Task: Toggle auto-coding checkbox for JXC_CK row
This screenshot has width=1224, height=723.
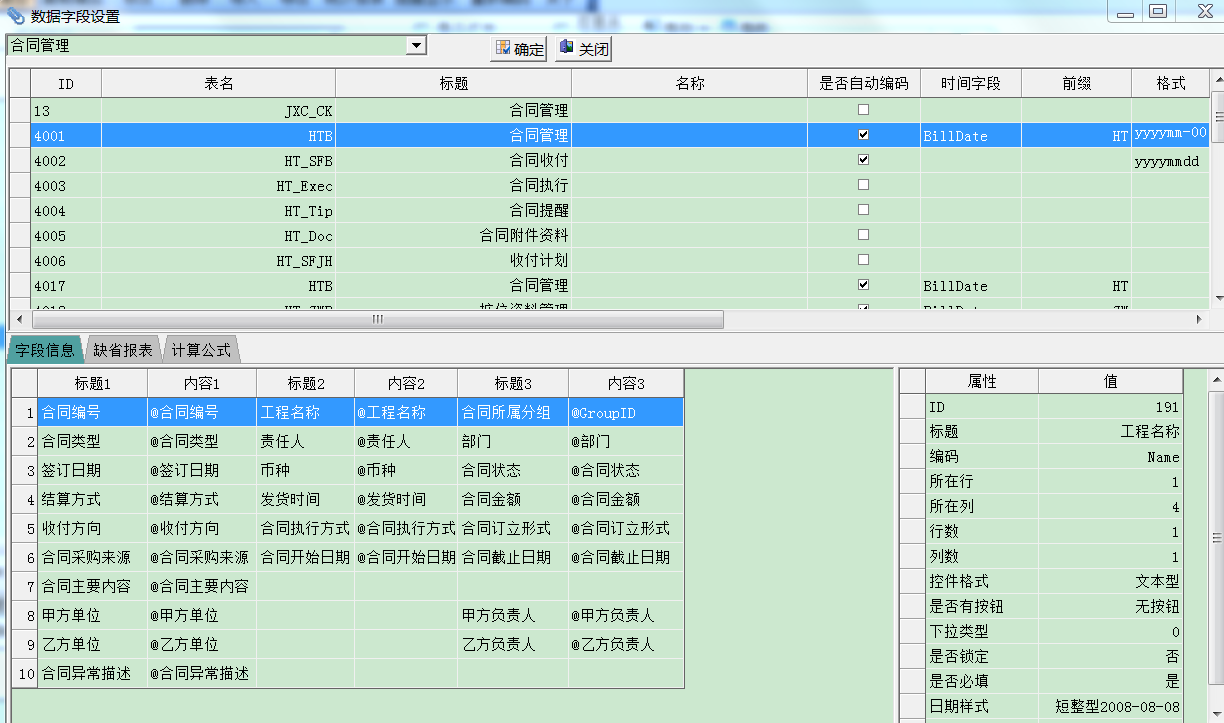Action: click(863, 110)
